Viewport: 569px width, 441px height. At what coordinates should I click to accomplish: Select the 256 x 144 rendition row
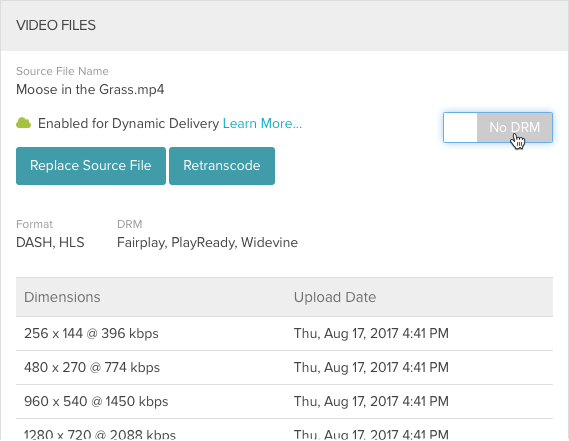pyautogui.click(x=284, y=334)
